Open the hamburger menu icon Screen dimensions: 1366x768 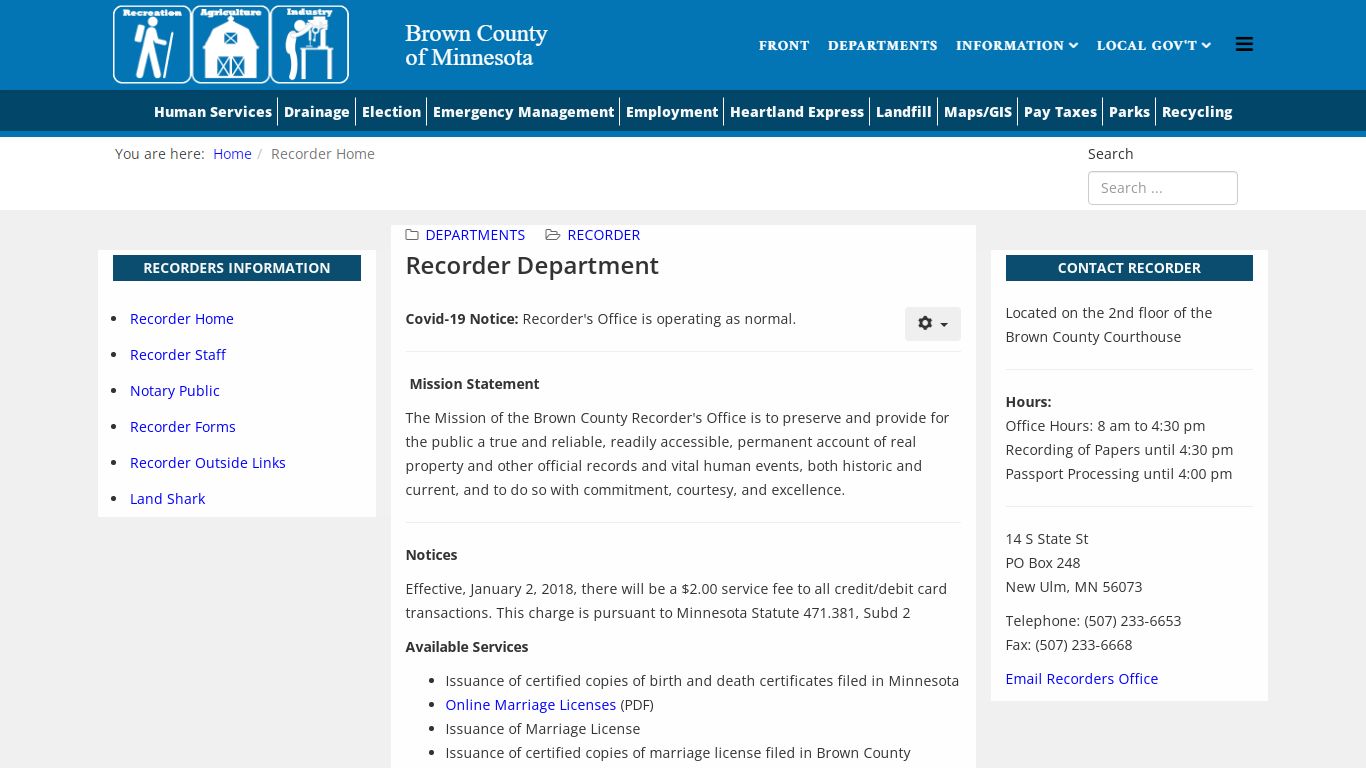click(x=1244, y=44)
